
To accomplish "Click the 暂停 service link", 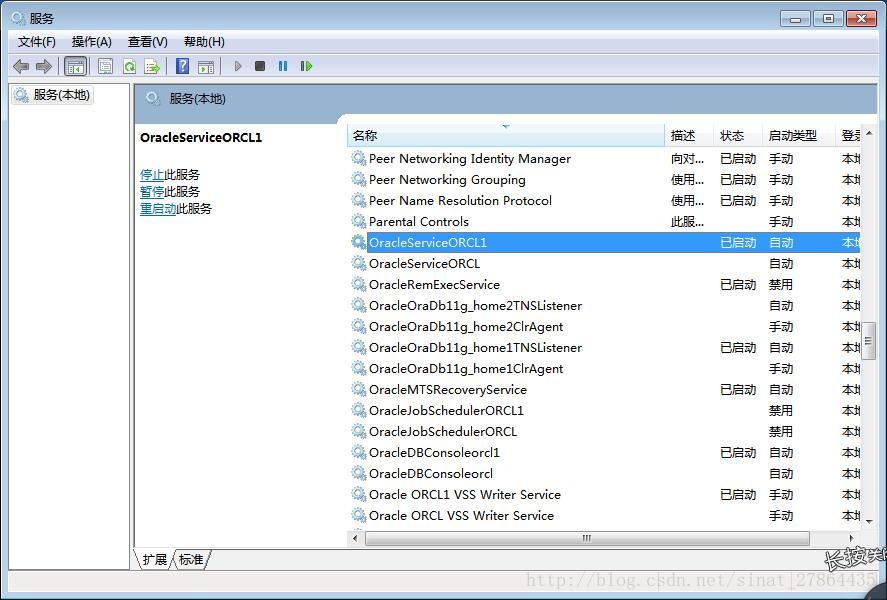I will 152,192.
